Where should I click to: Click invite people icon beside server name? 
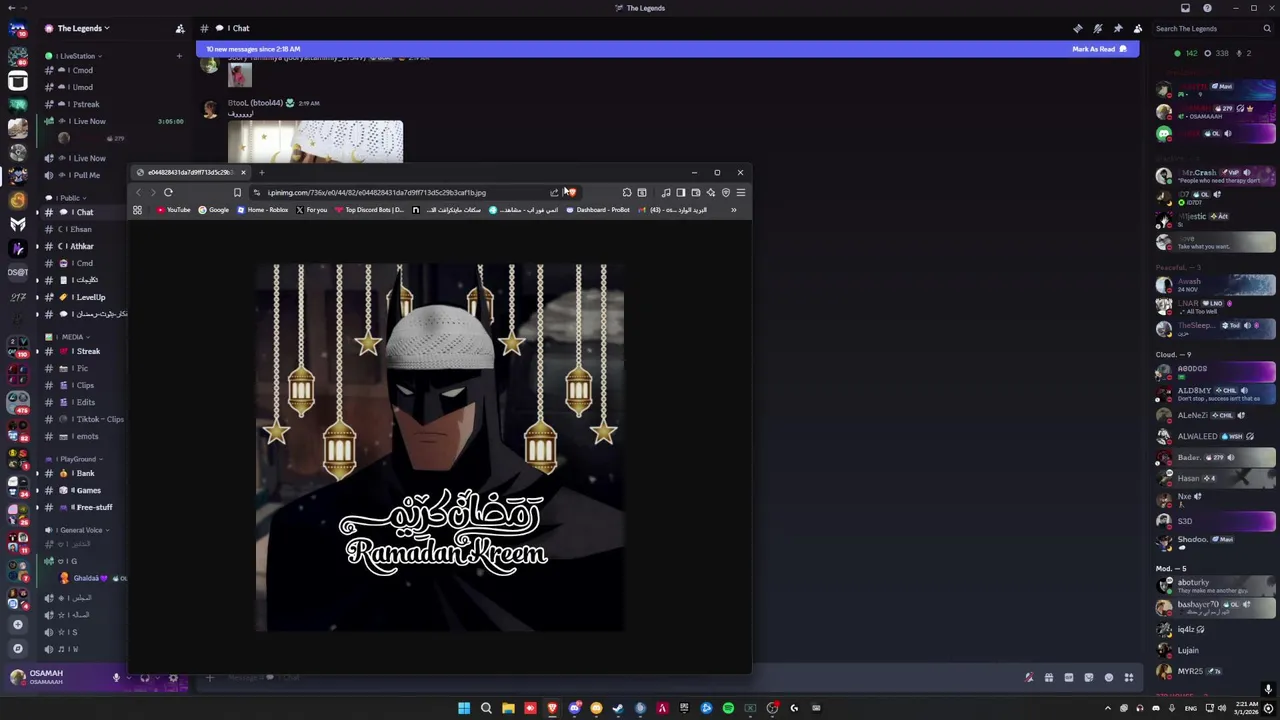[180, 28]
